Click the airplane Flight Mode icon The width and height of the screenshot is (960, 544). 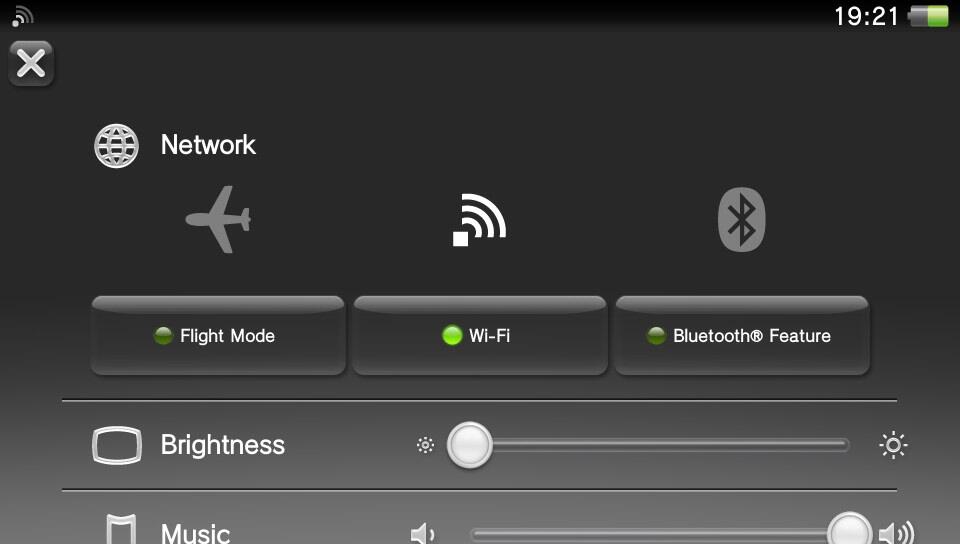[x=219, y=219]
